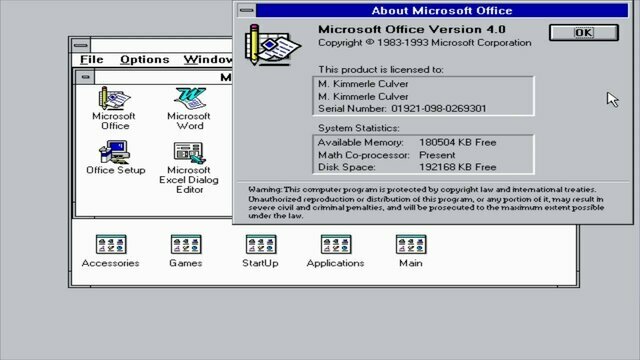Select the Office Setup icon

pyautogui.click(x=116, y=158)
